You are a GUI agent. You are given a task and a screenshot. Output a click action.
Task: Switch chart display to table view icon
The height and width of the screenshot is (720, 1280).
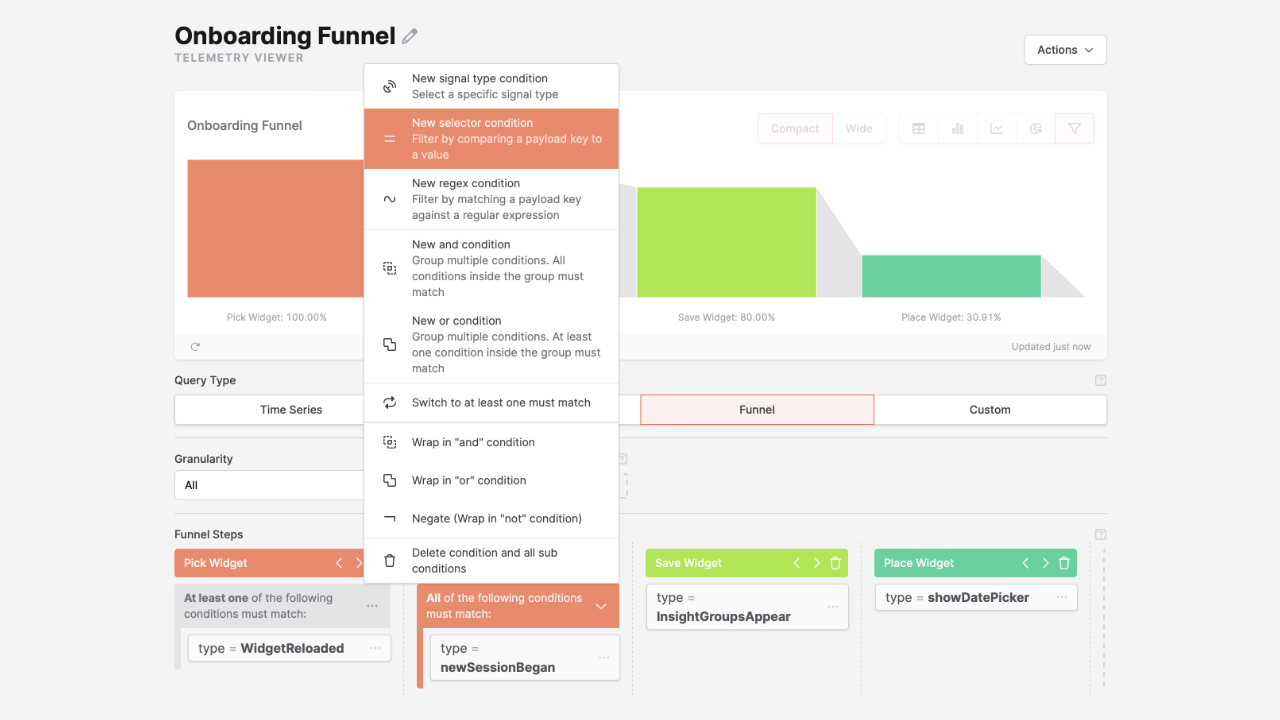pyautogui.click(x=918, y=129)
